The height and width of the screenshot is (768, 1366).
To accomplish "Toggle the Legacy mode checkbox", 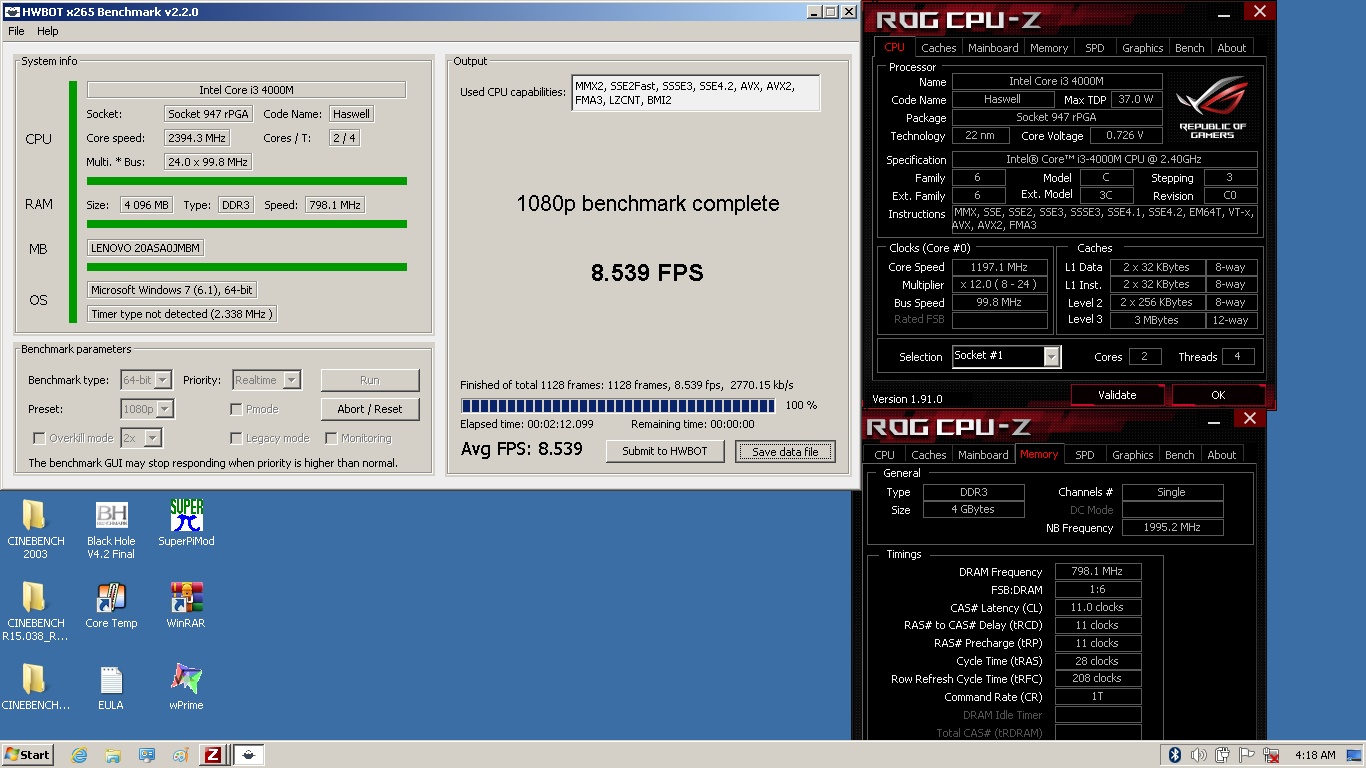I will click(x=236, y=438).
